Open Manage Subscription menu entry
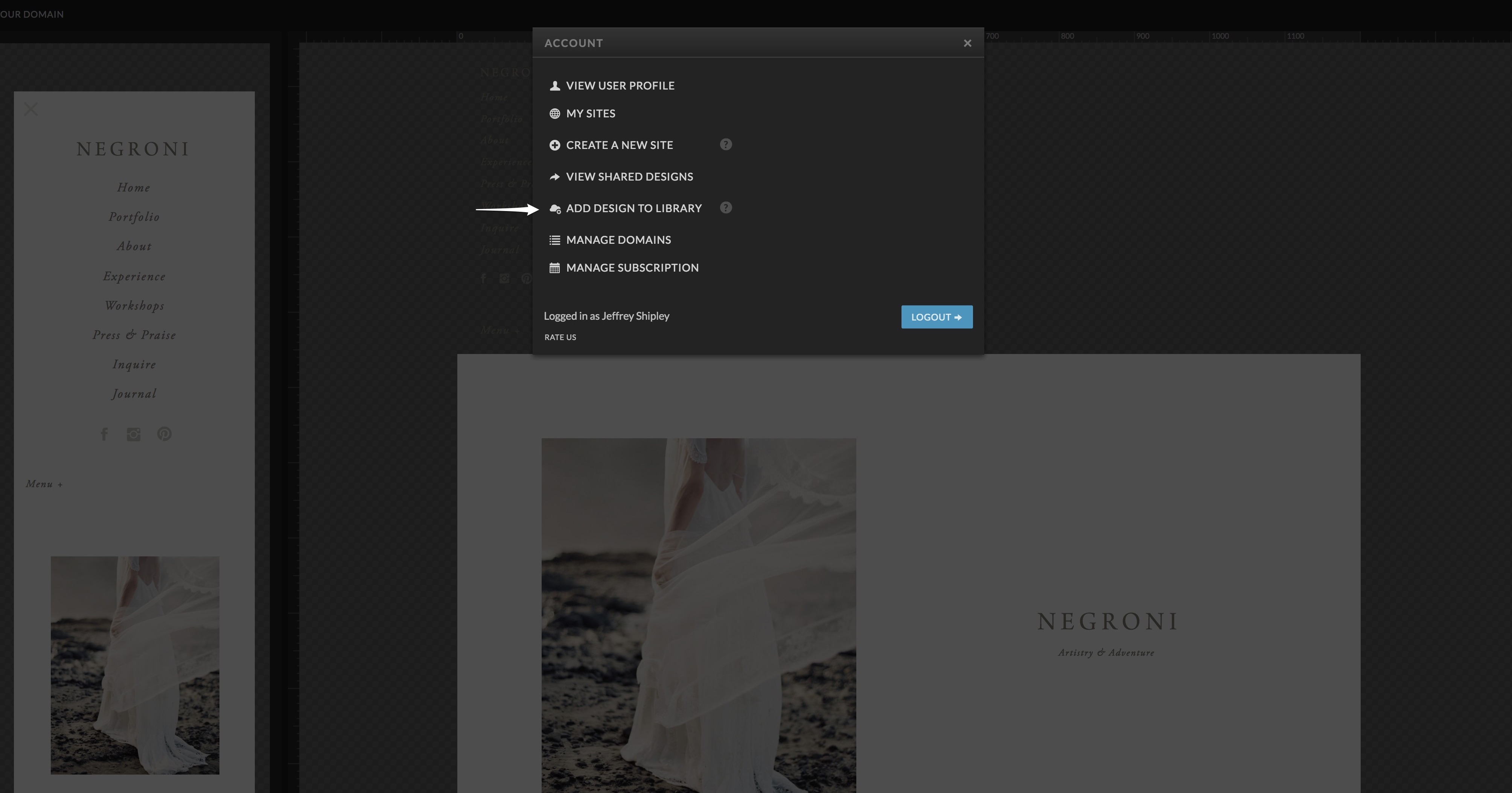 coord(632,268)
